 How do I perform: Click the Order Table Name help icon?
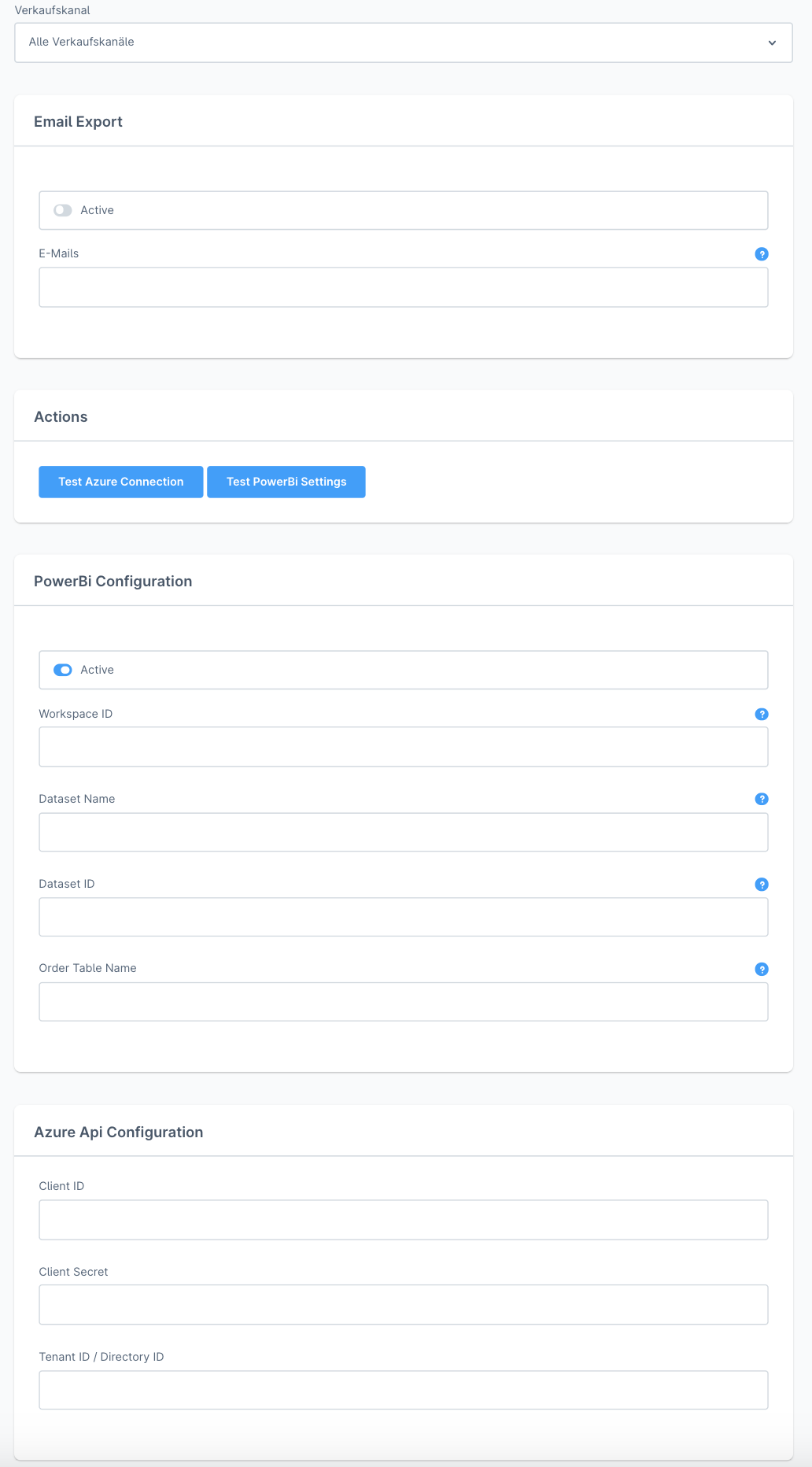tap(761, 970)
